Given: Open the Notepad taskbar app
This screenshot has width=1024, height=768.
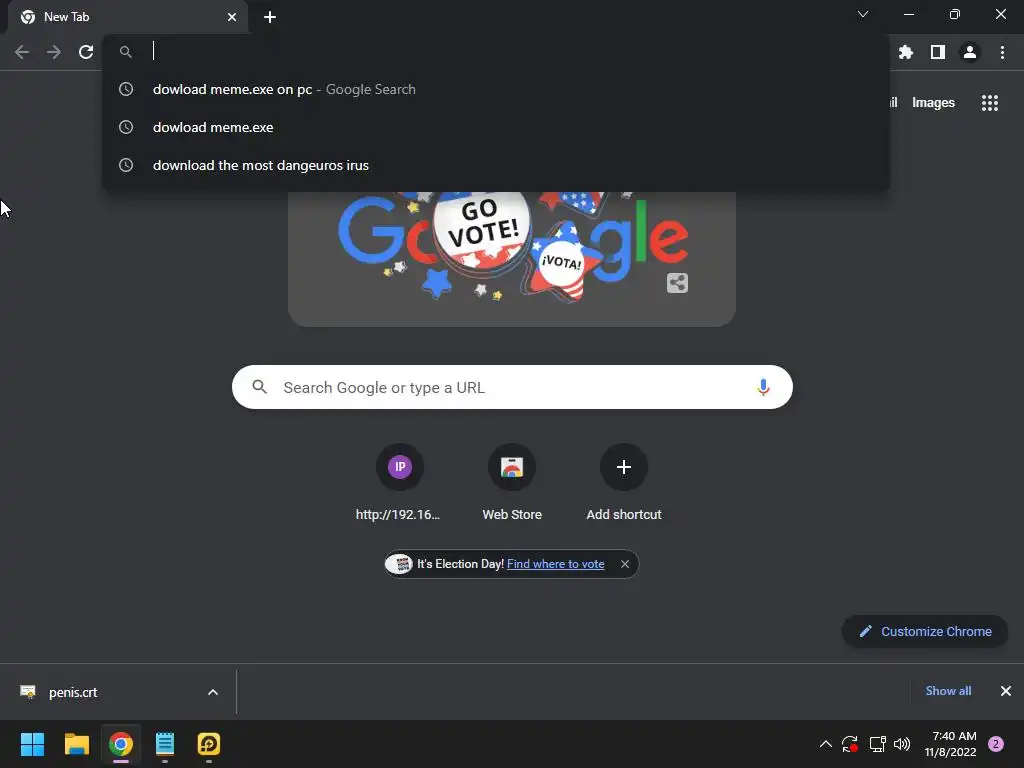Looking at the screenshot, I should tap(165, 744).
